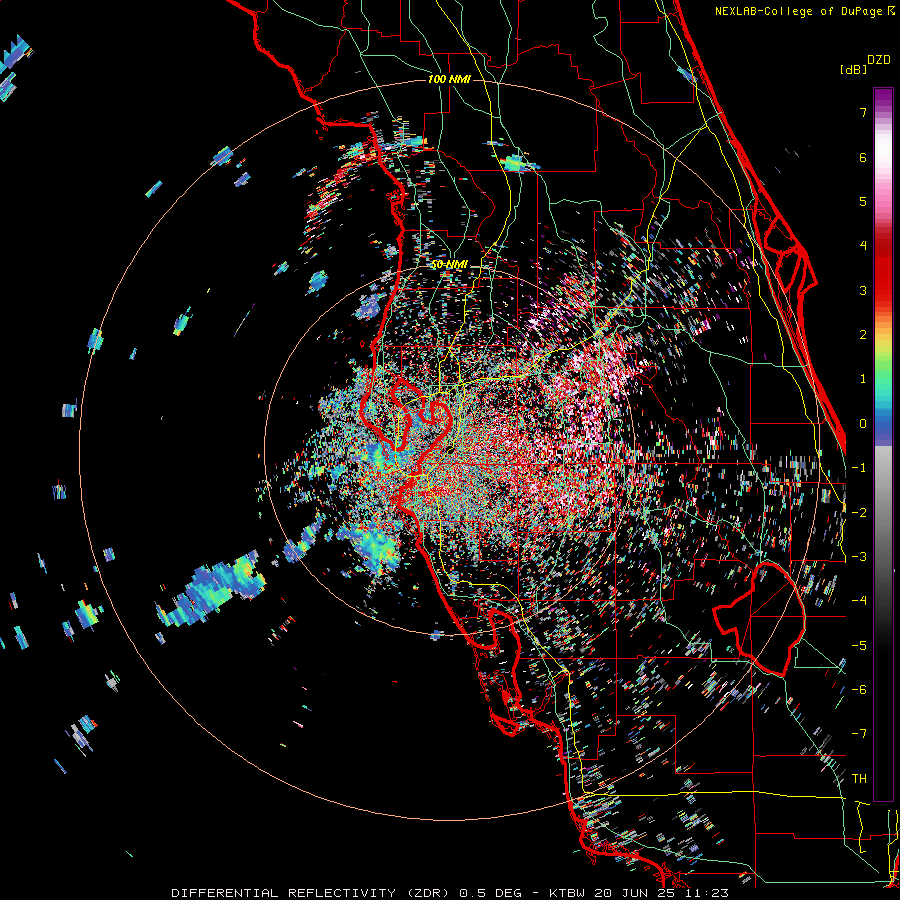Select the -3 dB scale value
The height and width of the screenshot is (900, 900).
point(859,557)
